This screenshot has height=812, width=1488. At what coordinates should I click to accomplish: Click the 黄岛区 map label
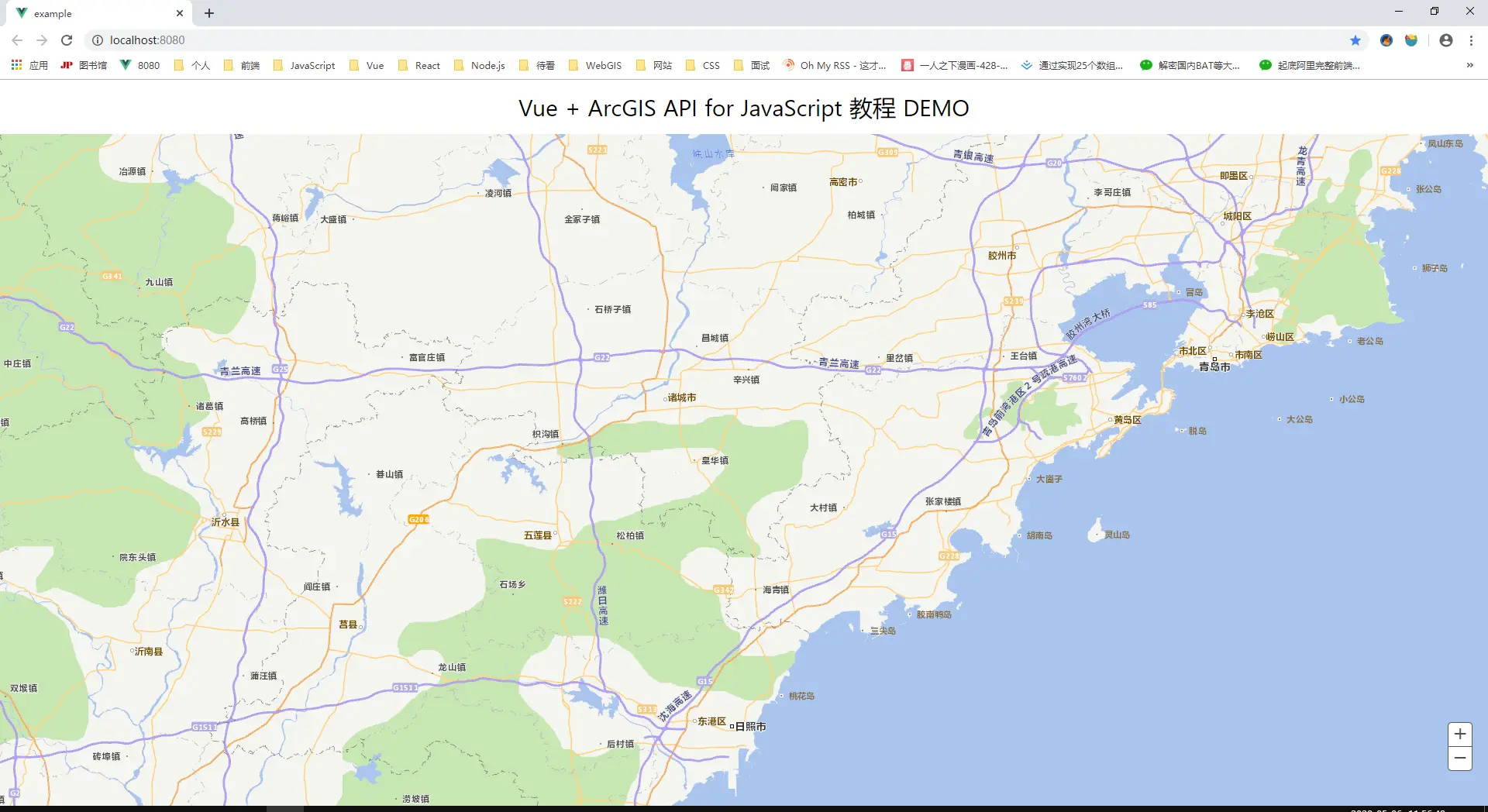coord(1128,420)
